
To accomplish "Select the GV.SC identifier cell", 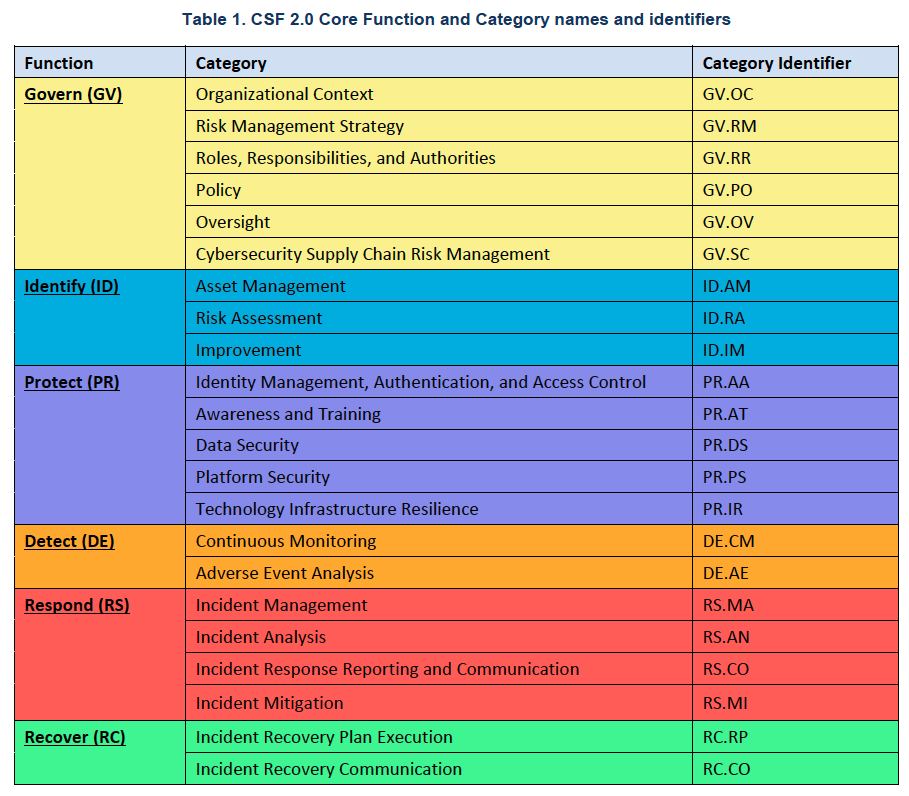I will pos(795,254).
